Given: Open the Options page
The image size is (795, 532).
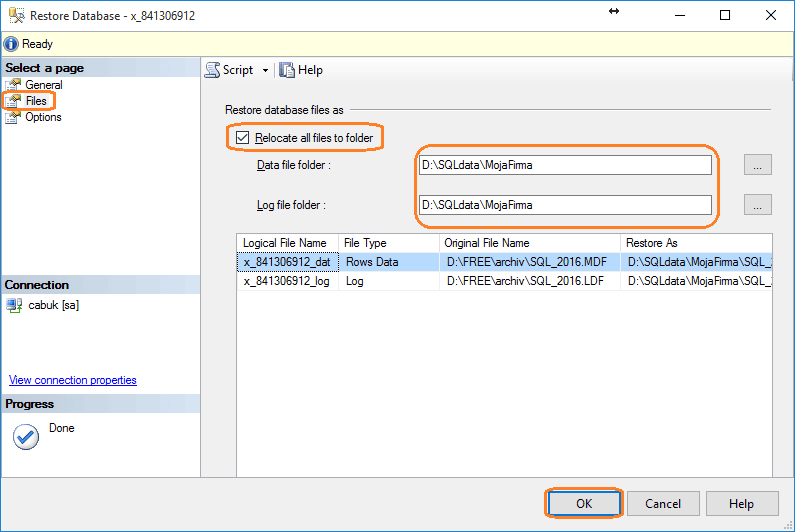Looking at the screenshot, I should click(43, 117).
